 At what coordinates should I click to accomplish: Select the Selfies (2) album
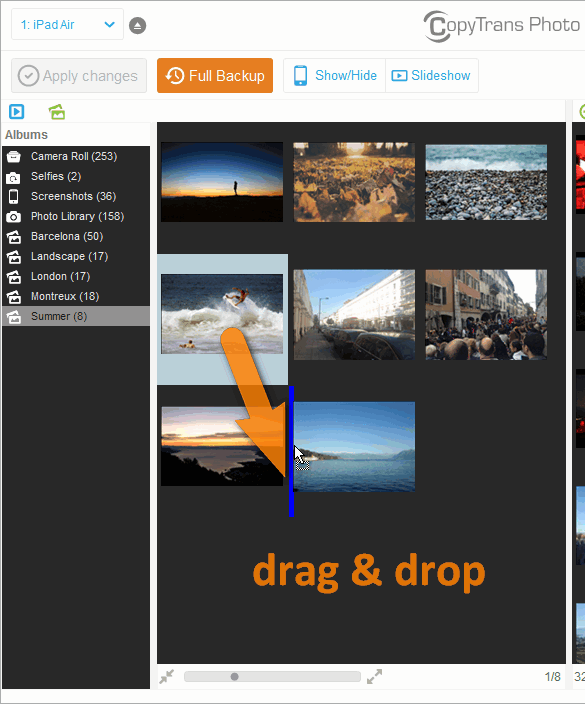click(x=76, y=176)
